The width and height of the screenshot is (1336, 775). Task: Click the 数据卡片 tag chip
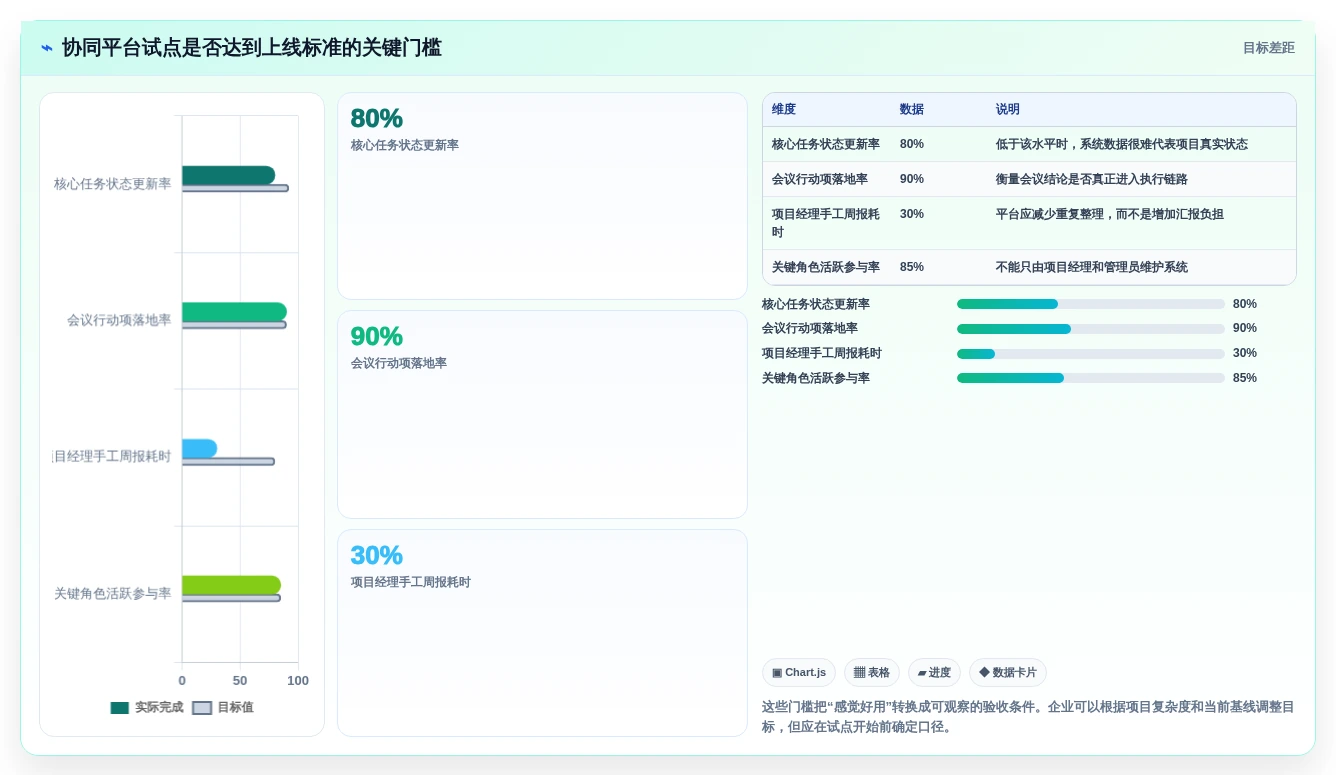click(x=1008, y=673)
